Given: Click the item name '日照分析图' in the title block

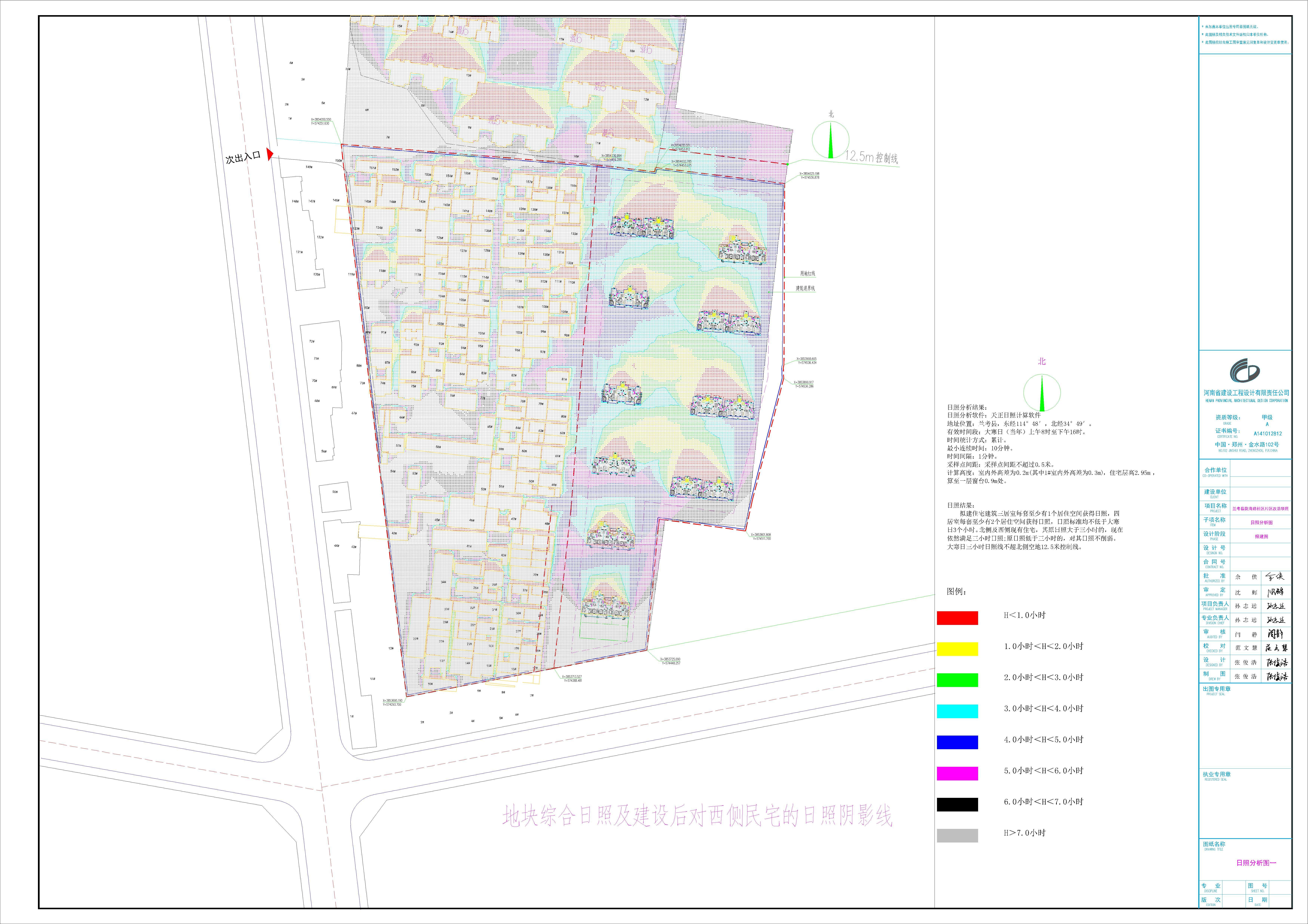Looking at the screenshot, I should point(1262,522).
